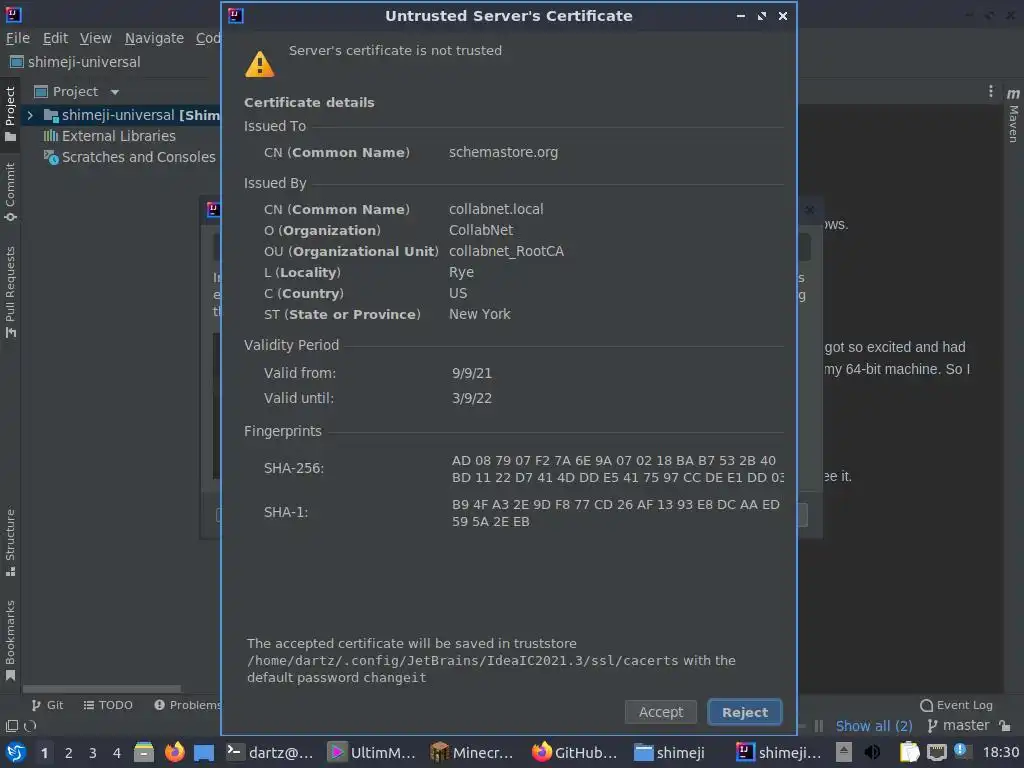Open the start menu icon in taskbar
Screen dimensions: 1024x768
tap(16, 752)
